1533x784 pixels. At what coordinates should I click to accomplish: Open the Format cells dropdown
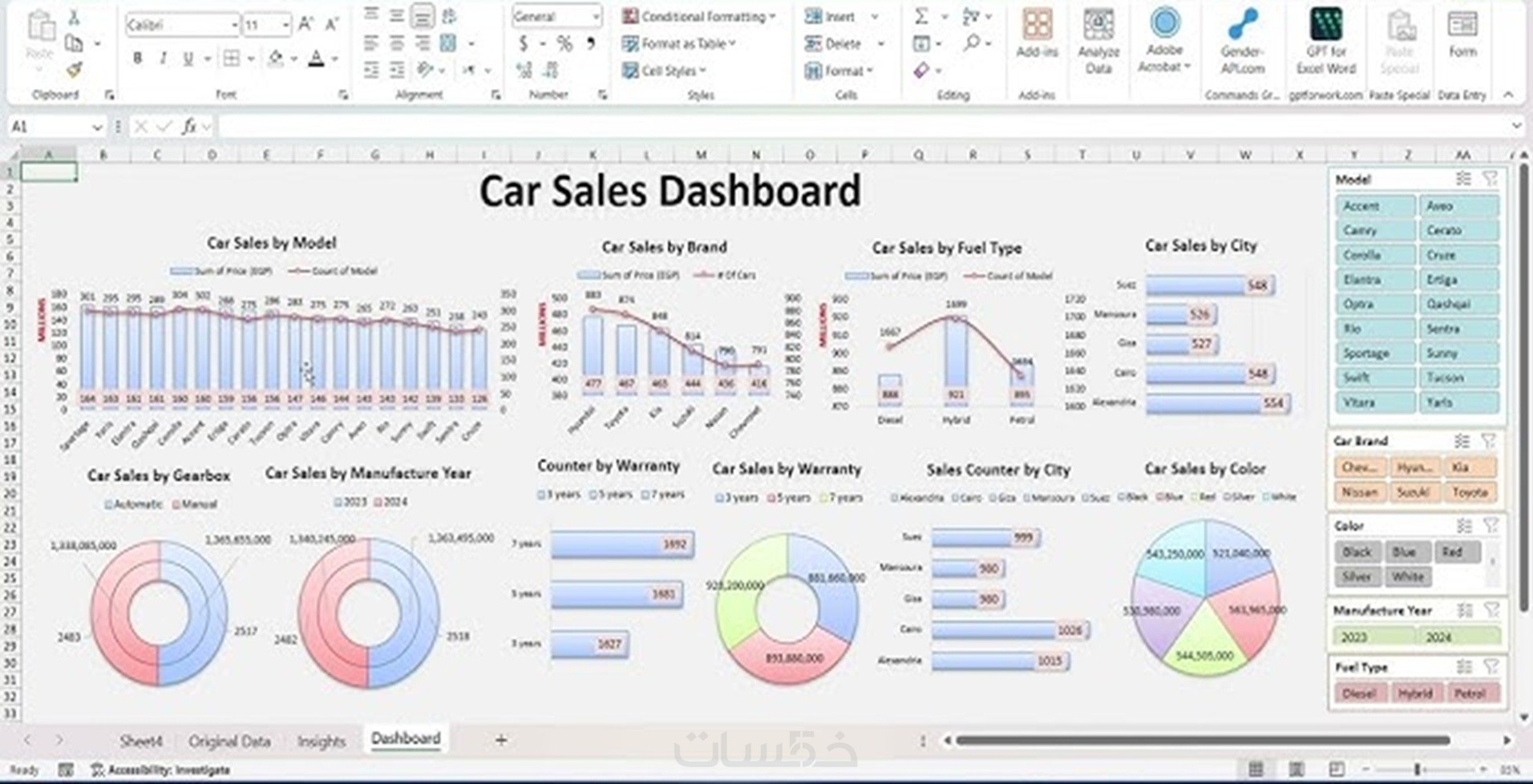[x=839, y=71]
